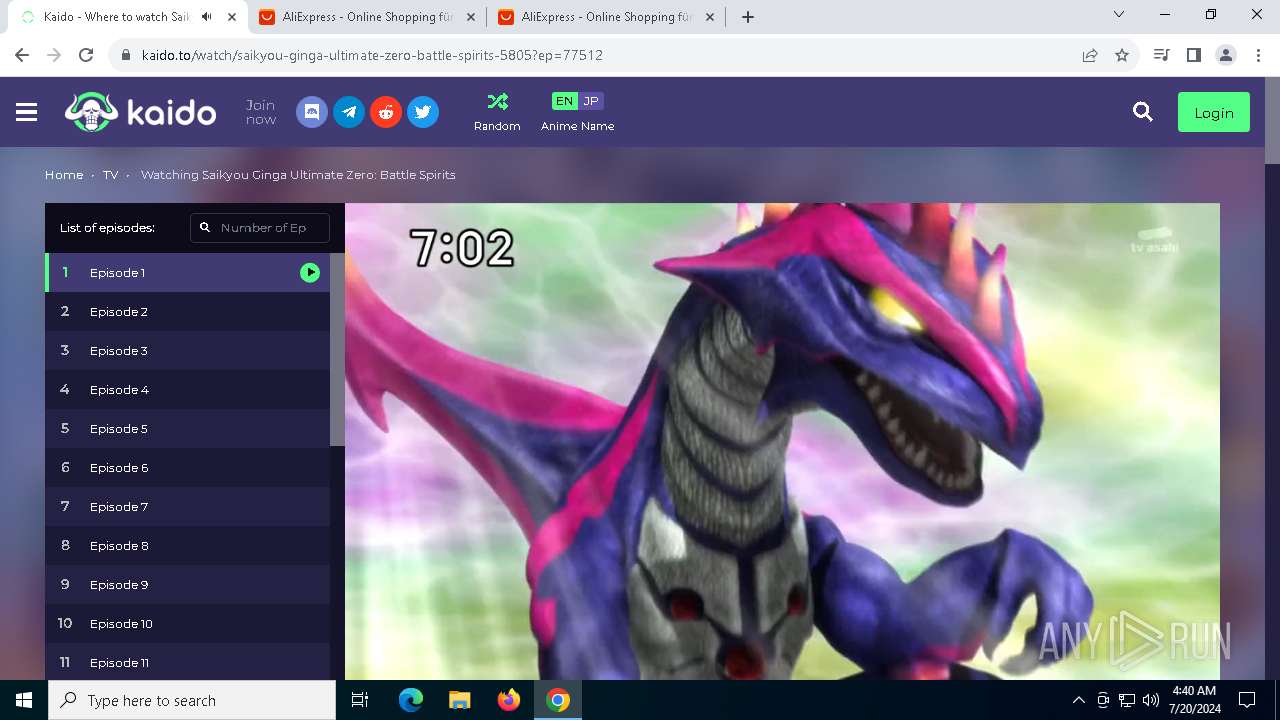Launch Microsoft Edge from taskbar
This screenshot has width=1280, height=720.
(x=411, y=700)
